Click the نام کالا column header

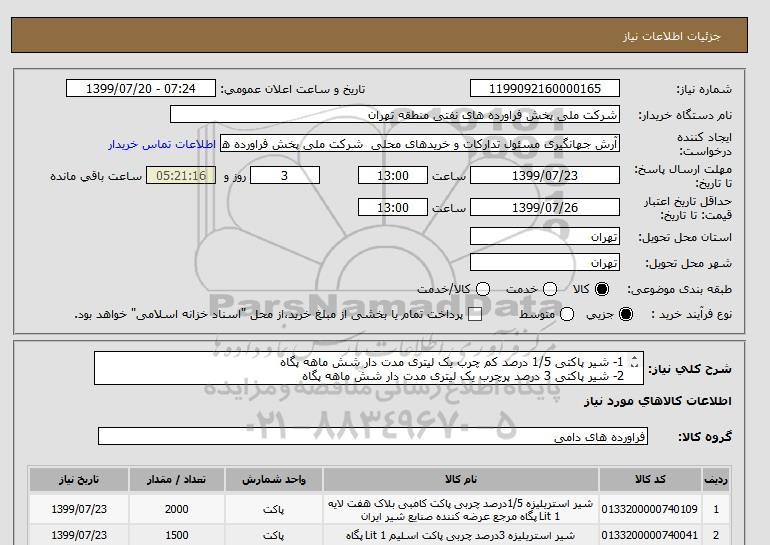pyautogui.click(x=461, y=479)
